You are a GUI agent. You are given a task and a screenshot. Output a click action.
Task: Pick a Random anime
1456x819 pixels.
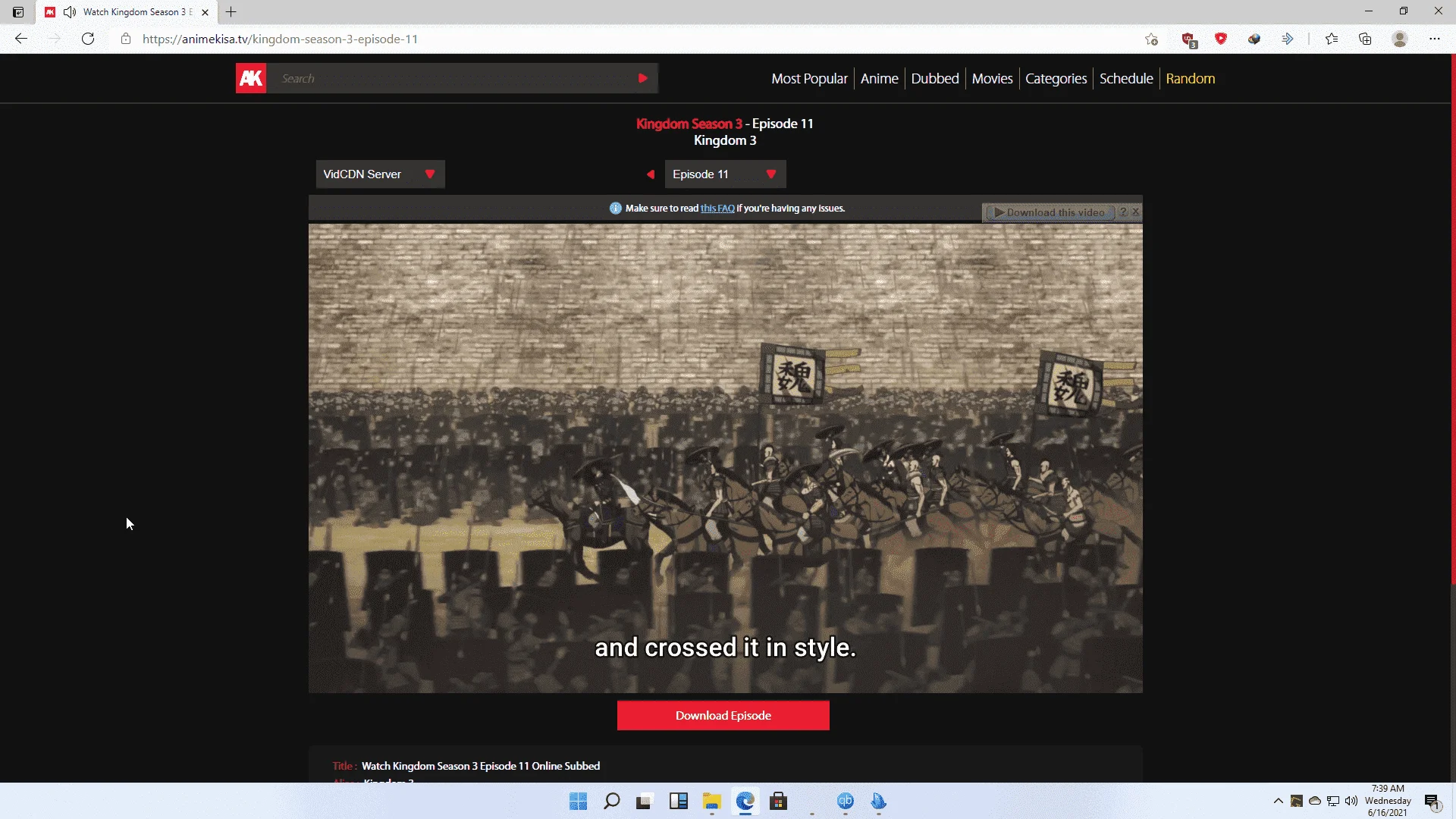pos(1190,78)
